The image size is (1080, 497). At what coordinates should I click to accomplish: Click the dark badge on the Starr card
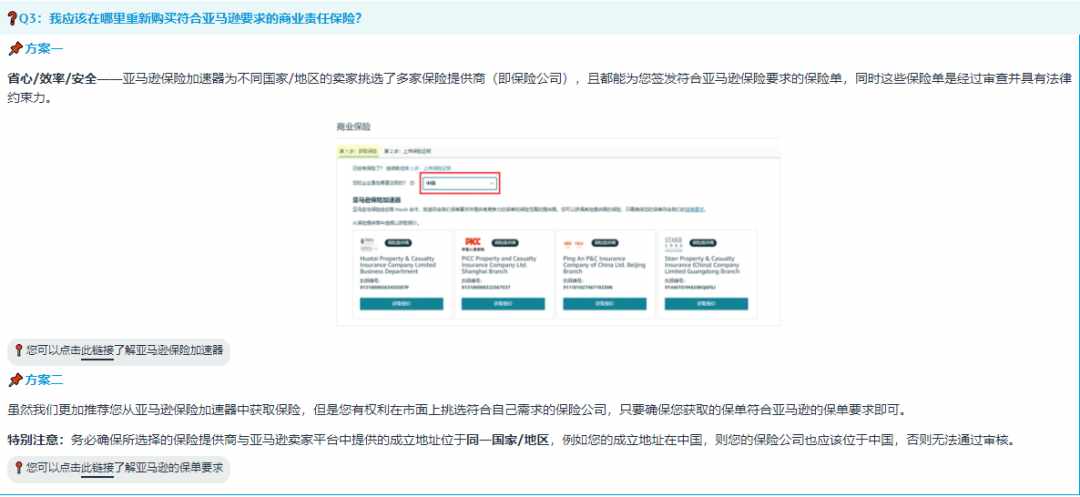click(703, 242)
